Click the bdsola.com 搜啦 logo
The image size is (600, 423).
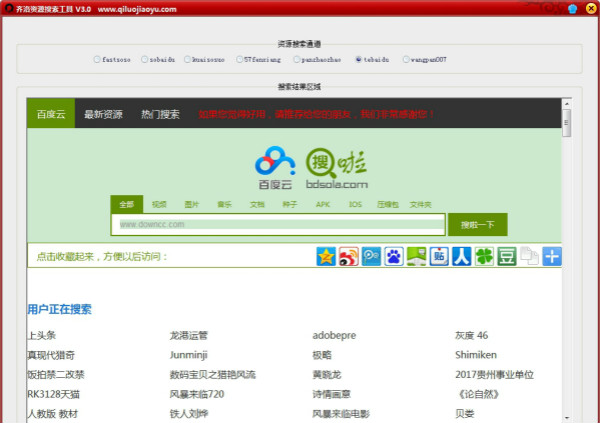tap(337, 168)
